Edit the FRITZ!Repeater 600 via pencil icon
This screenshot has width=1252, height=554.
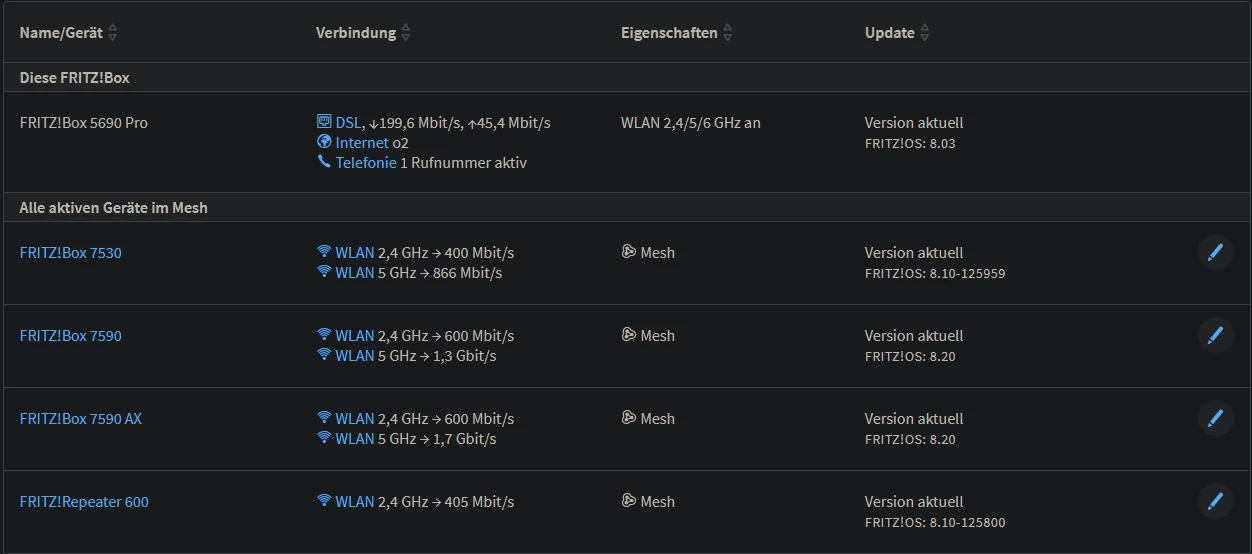pyautogui.click(x=1215, y=502)
